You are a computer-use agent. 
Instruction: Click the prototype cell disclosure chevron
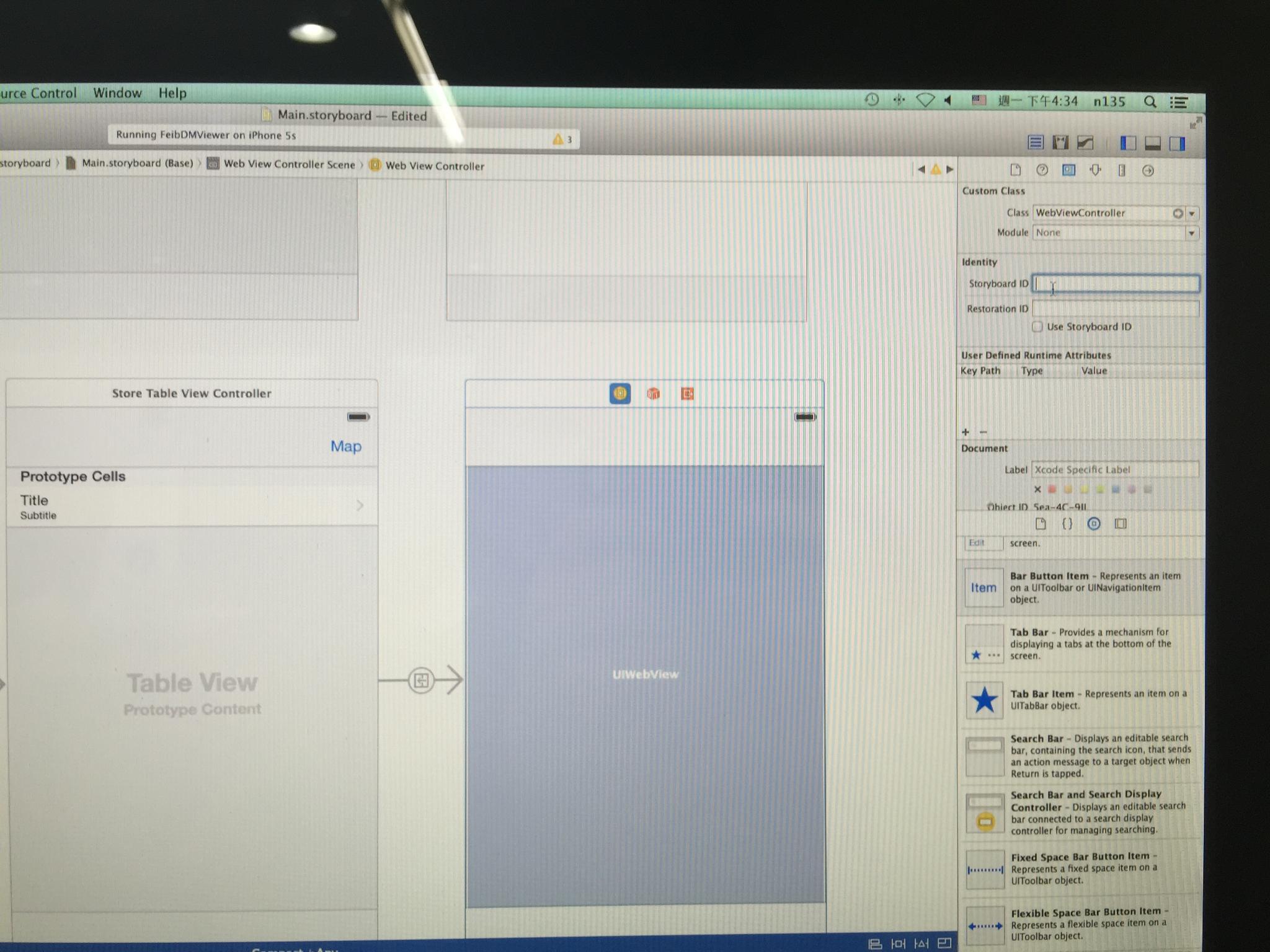pyautogui.click(x=360, y=506)
